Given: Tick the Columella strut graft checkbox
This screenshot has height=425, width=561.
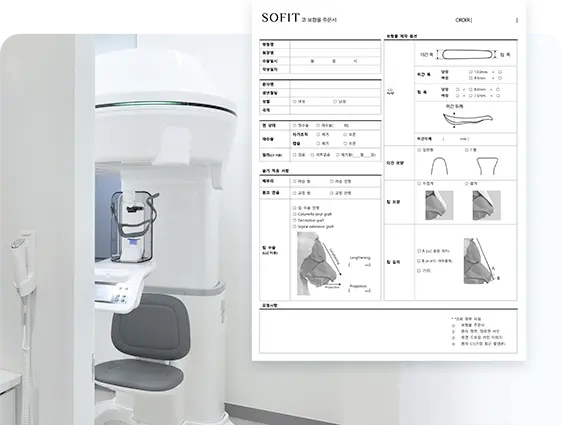Looking at the screenshot, I should (x=295, y=214).
